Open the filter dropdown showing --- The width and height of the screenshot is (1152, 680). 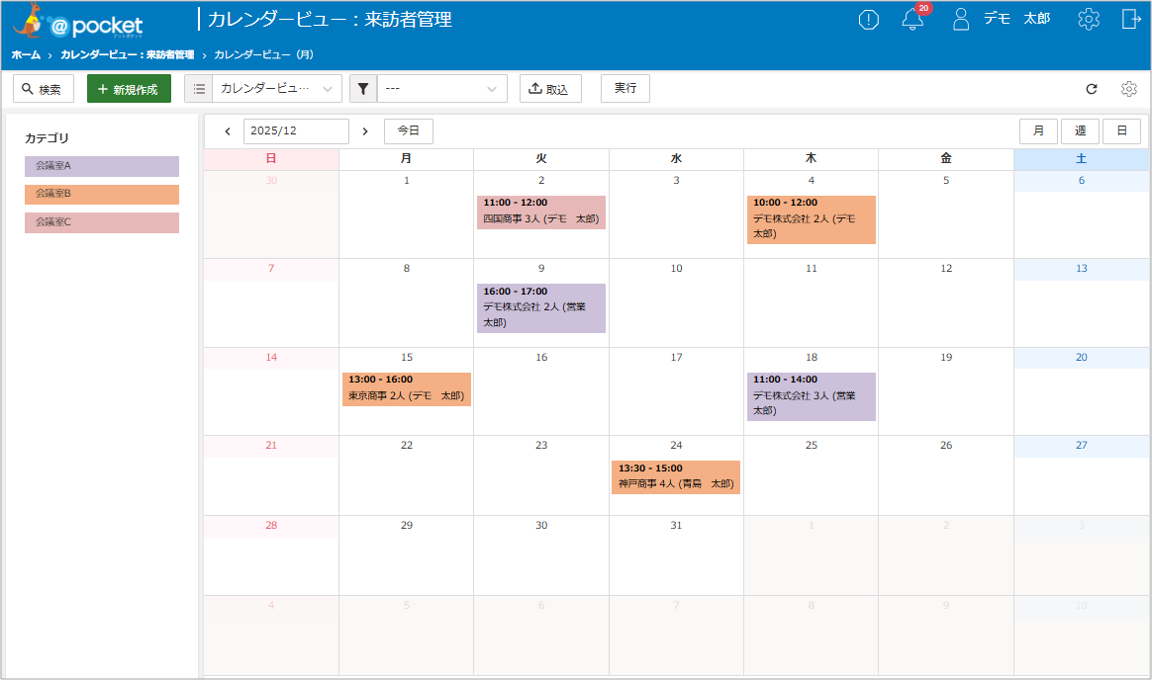tap(441, 89)
